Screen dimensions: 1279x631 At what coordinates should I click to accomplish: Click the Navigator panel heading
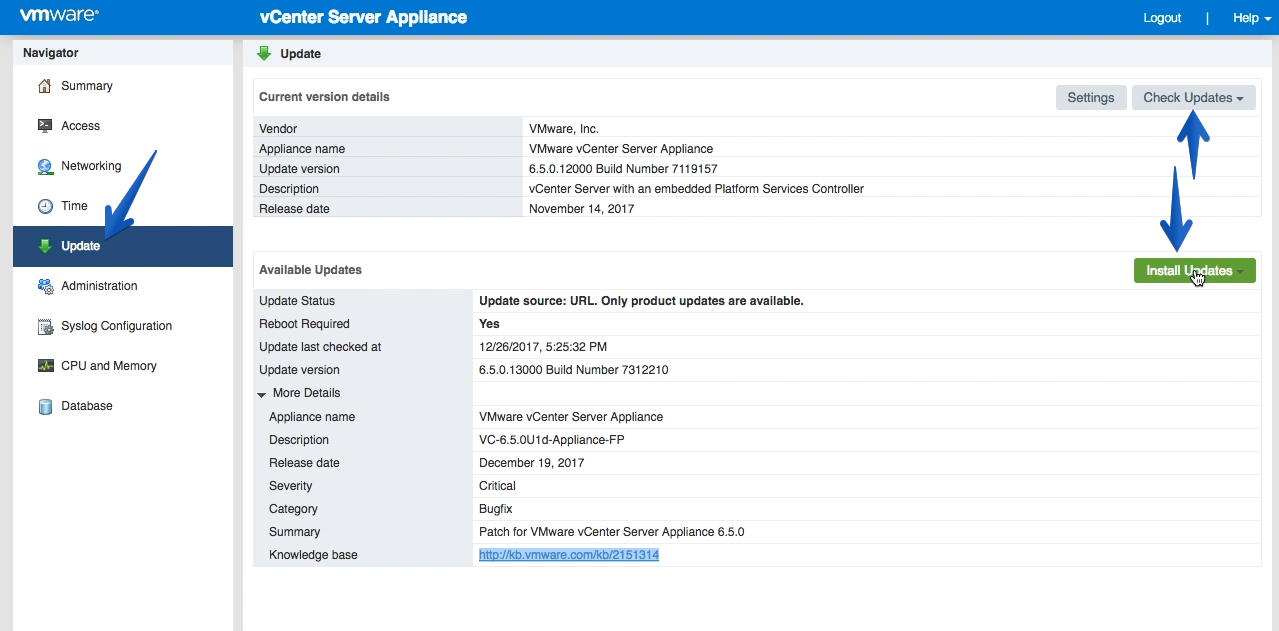51,53
